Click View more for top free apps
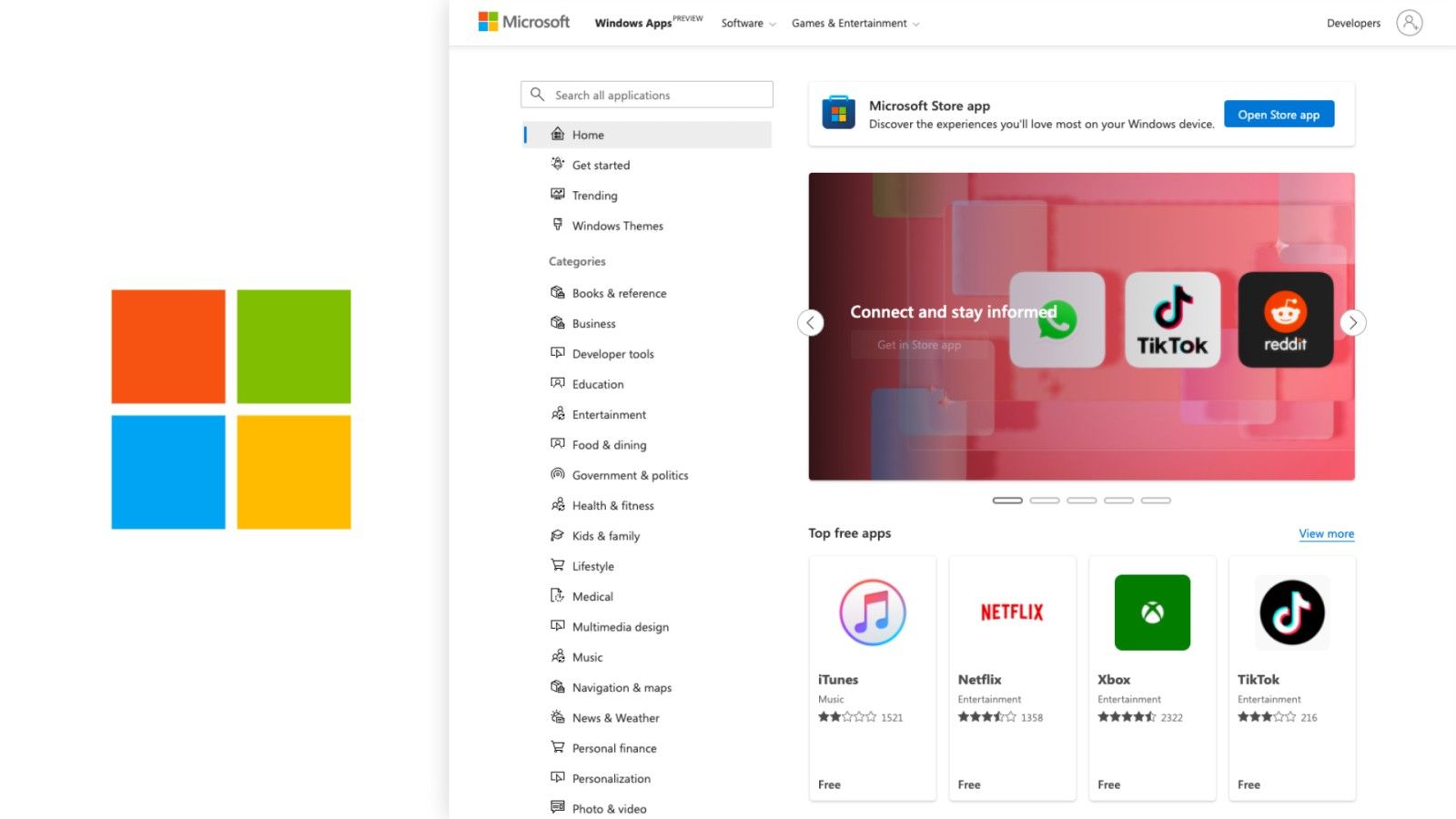Image resolution: width=1456 pixels, height=819 pixels. coord(1326,533)
